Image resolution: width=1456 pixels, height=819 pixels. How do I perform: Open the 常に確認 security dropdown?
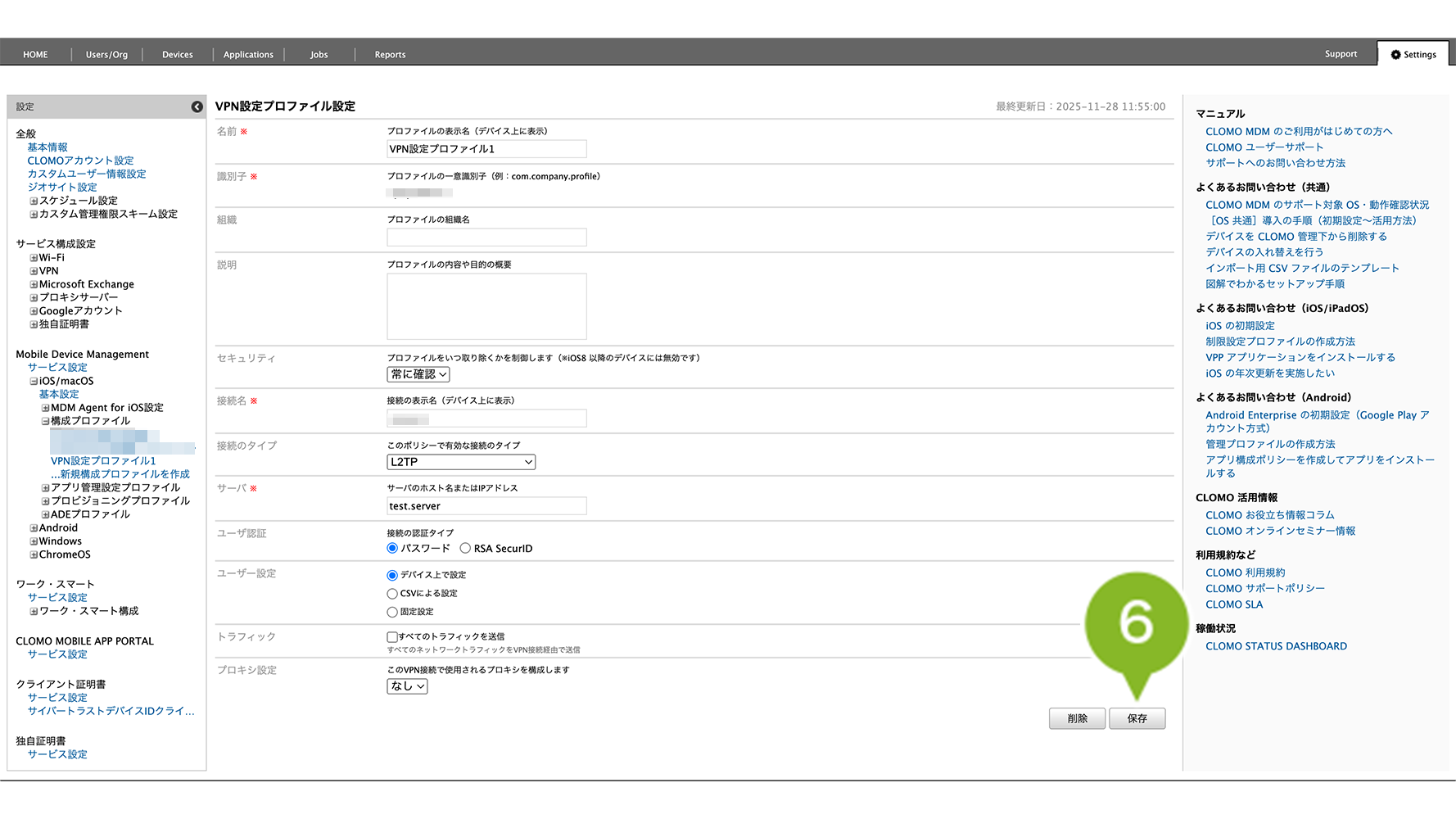(418, 374)
